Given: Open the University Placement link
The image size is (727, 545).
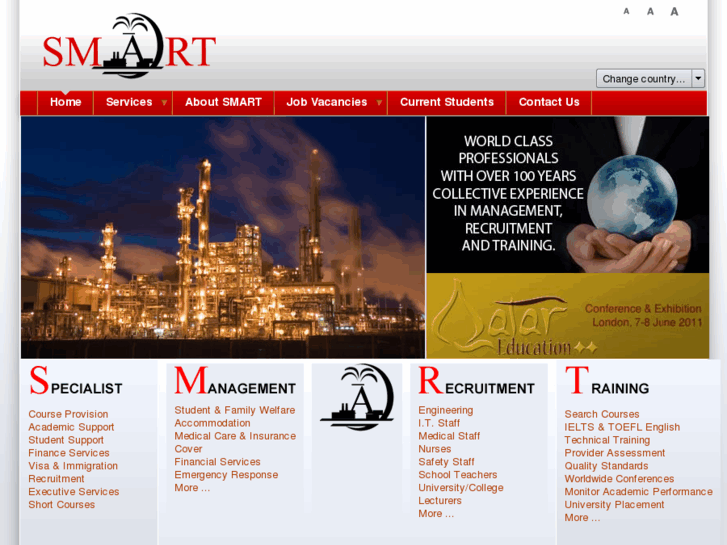Looking at the screenshot, I should click(614, 505).
